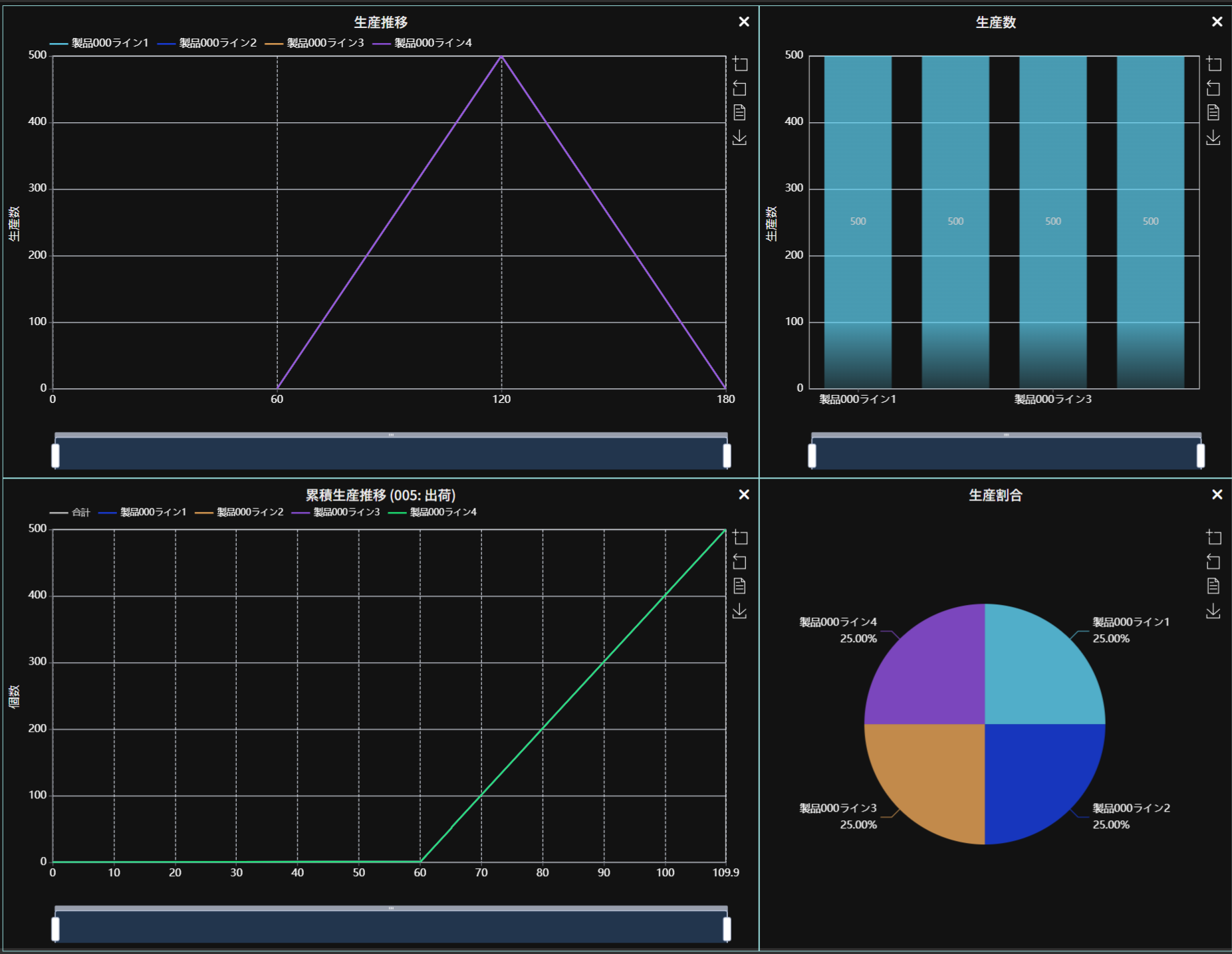Reset zoom in the 生産推移 chart toolbox
Image resolution: width=1232 pixels, height=954 pixels.
pyautogui.click(x=740, y=88)
